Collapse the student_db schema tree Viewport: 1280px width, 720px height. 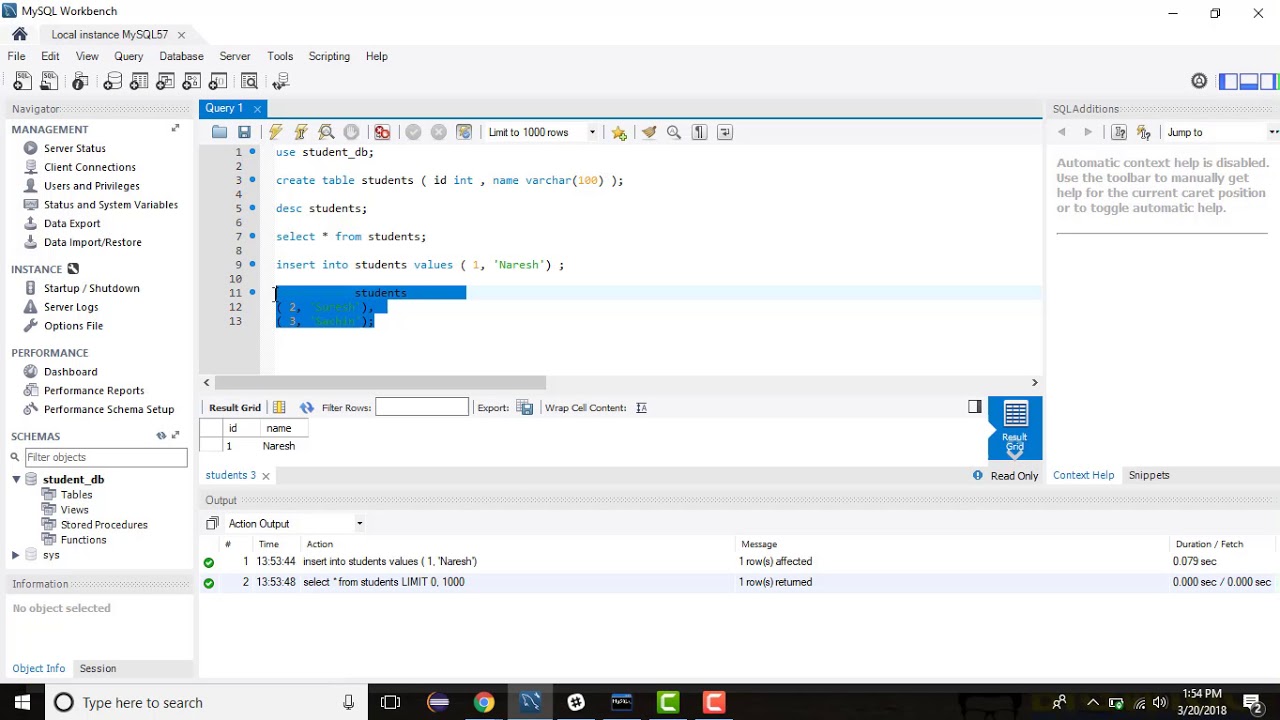click(x=16, y=480)
